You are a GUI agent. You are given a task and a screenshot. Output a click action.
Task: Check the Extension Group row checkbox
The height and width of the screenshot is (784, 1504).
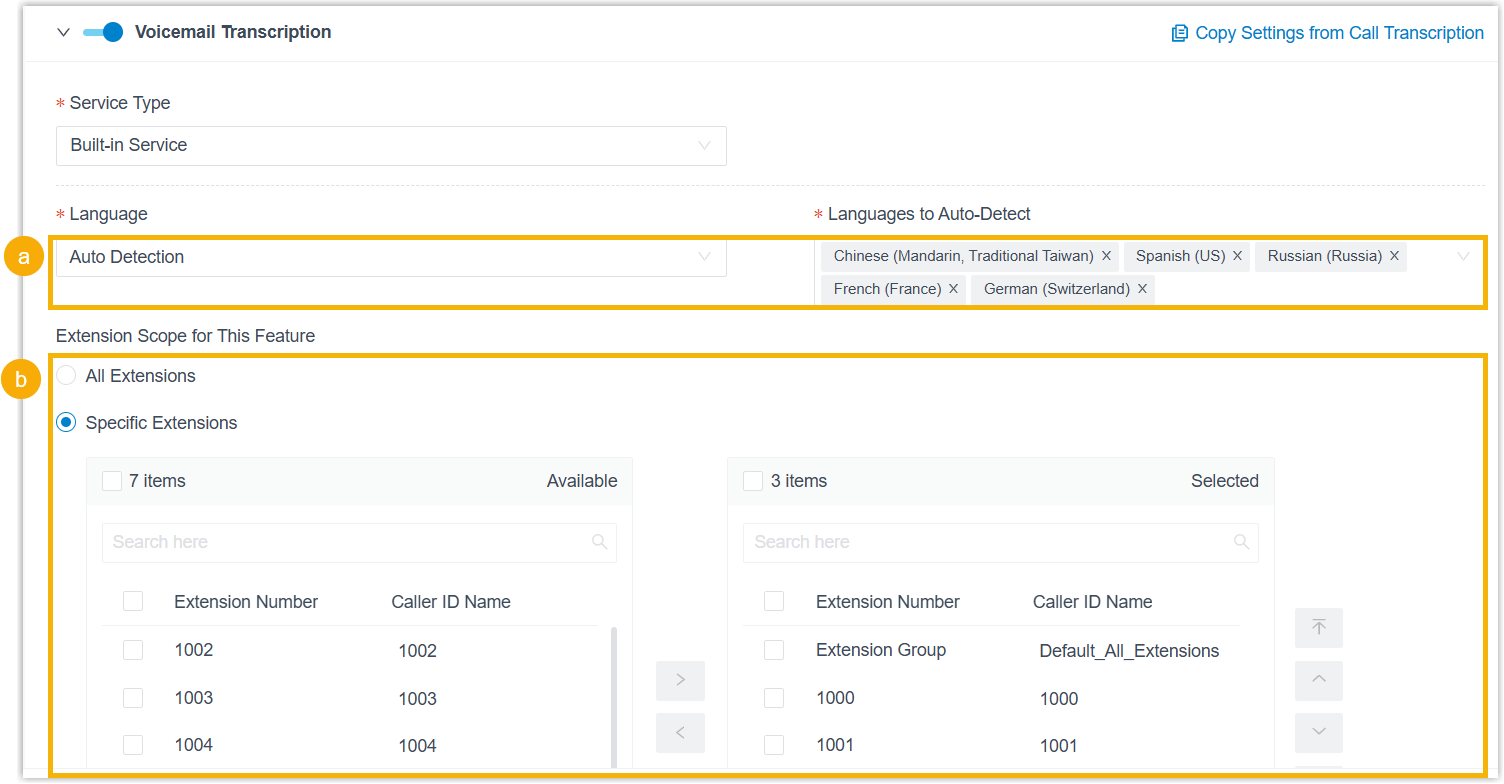tap(774, 650)
